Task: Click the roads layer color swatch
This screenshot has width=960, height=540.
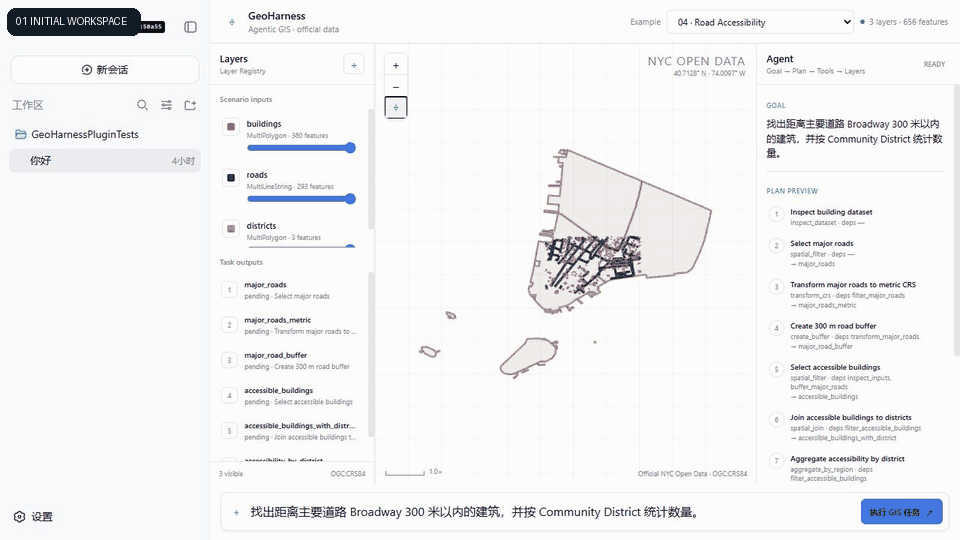Action: (x=231, y=178)
